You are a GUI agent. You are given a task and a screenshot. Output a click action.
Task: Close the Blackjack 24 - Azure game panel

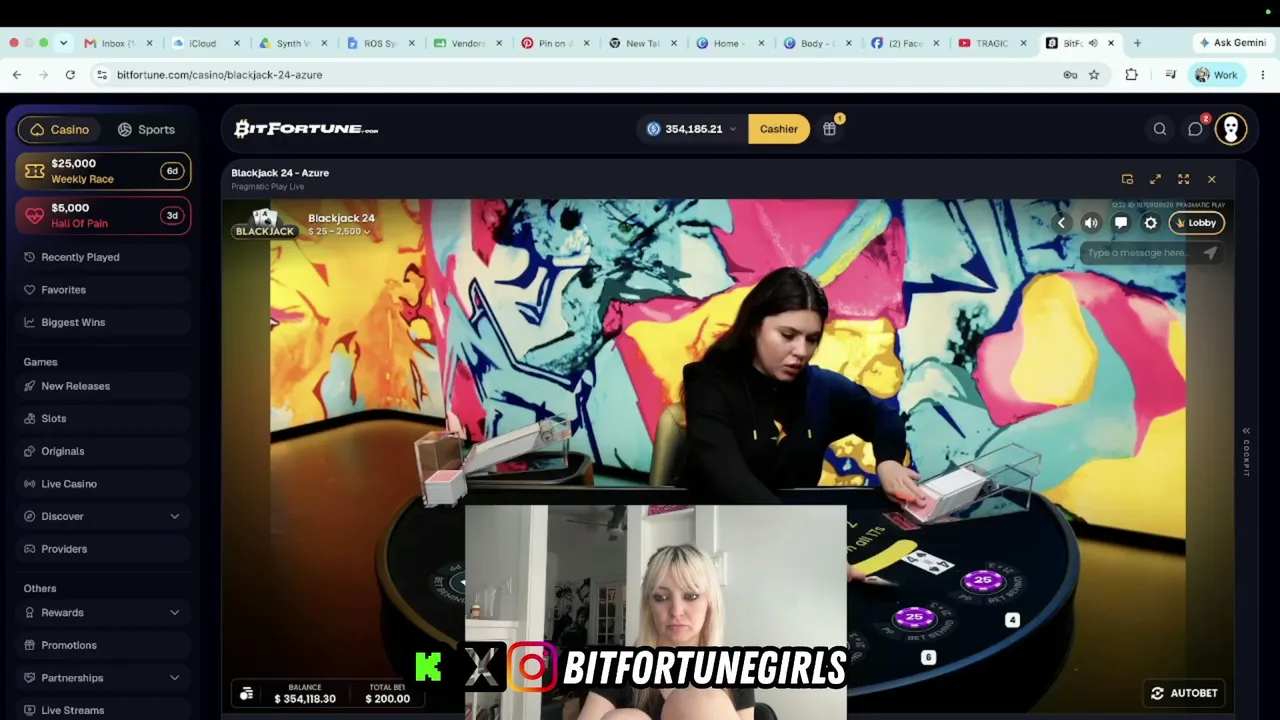pyautogui.click(x=1211, y=179)
